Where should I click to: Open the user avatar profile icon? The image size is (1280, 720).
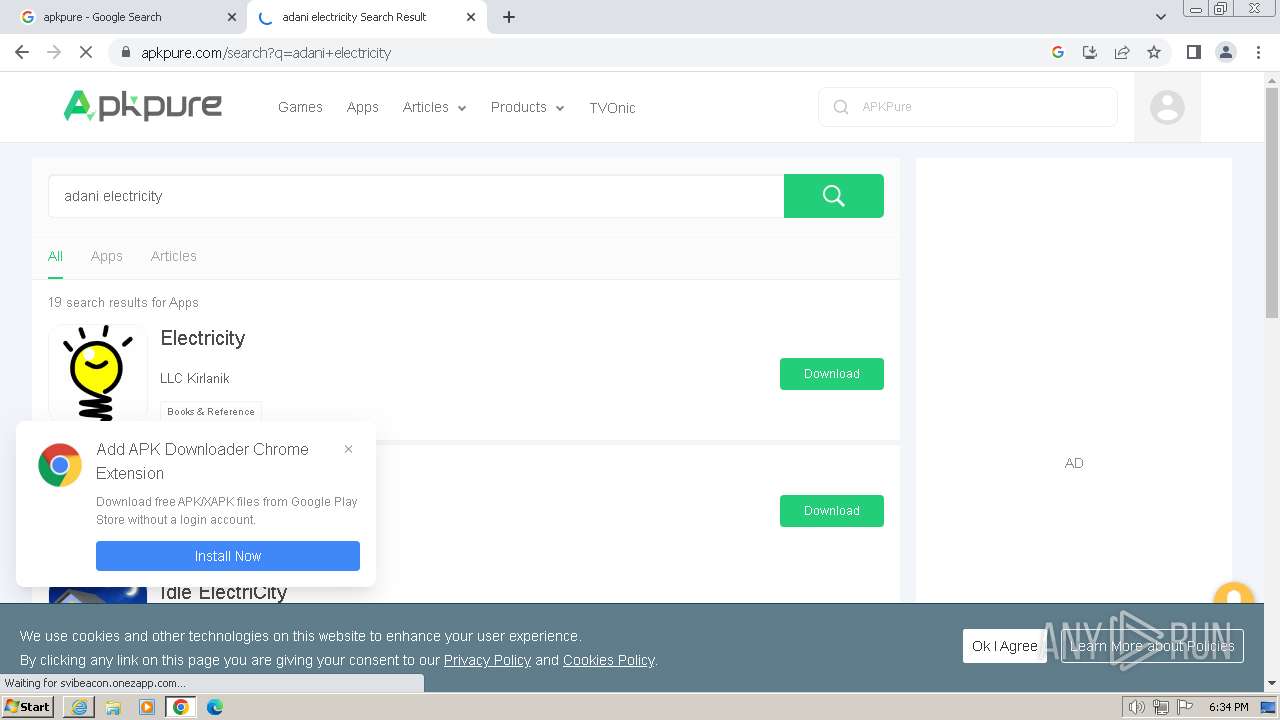click(x=1167, y=107)
